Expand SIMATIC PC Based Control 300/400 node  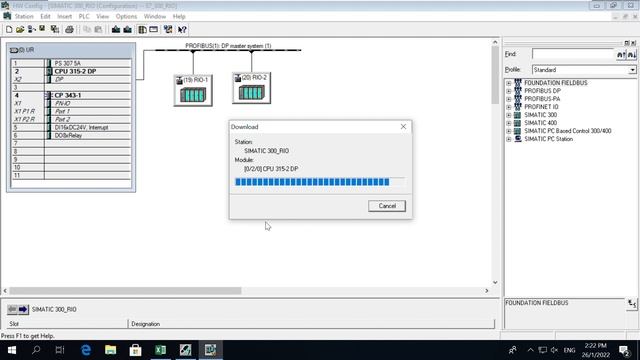point(509,131)
